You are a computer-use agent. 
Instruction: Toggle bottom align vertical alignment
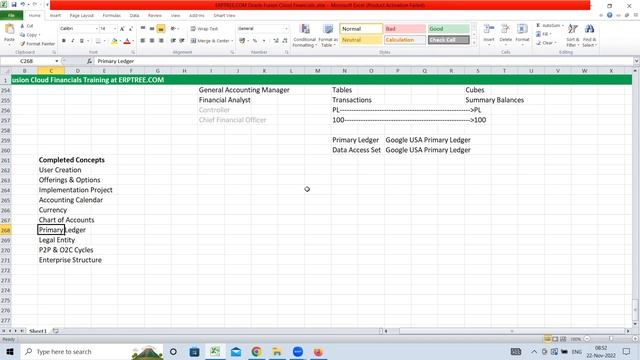click(x=161, y=29)
